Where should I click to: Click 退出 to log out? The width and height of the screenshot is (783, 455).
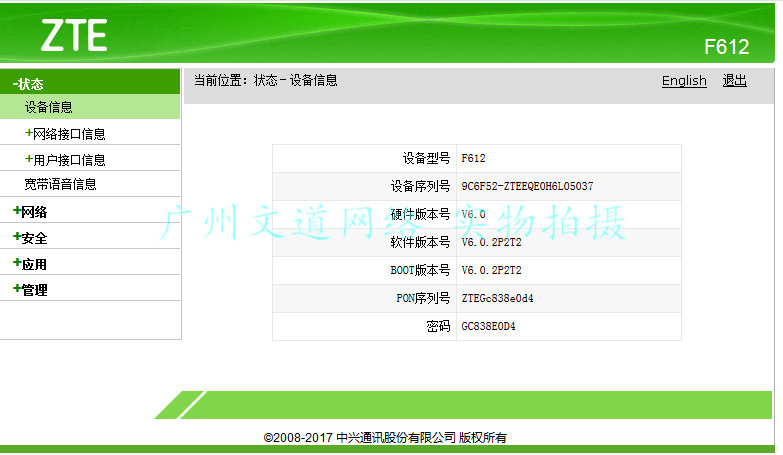click(735, 80)
